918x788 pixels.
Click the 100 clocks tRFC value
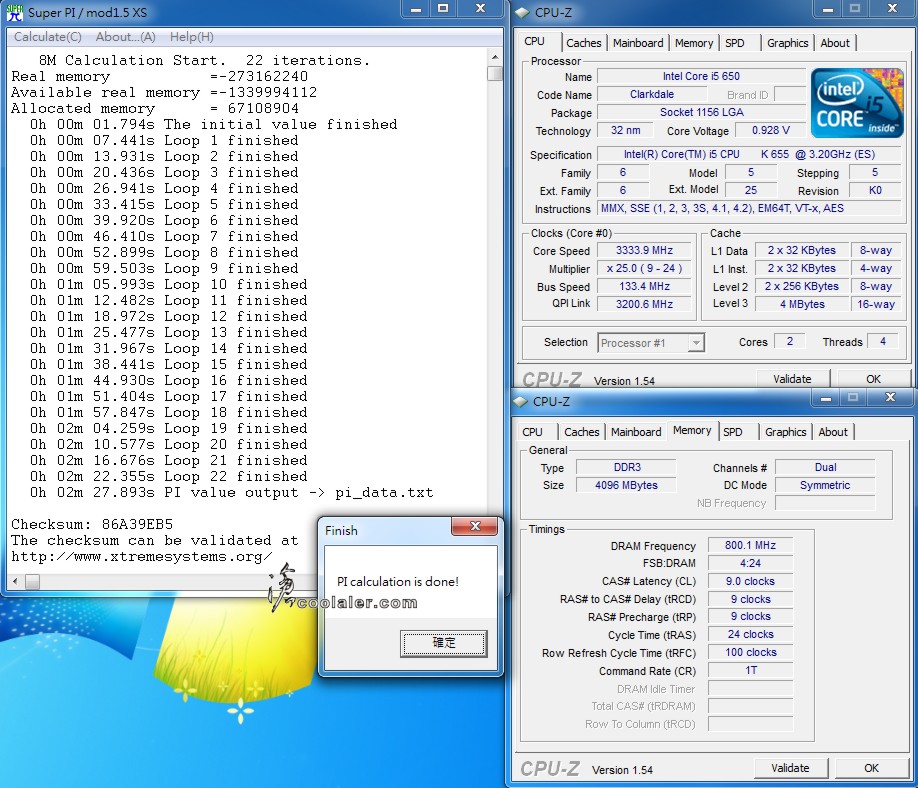pyautogui.click(x=750, y=652)
